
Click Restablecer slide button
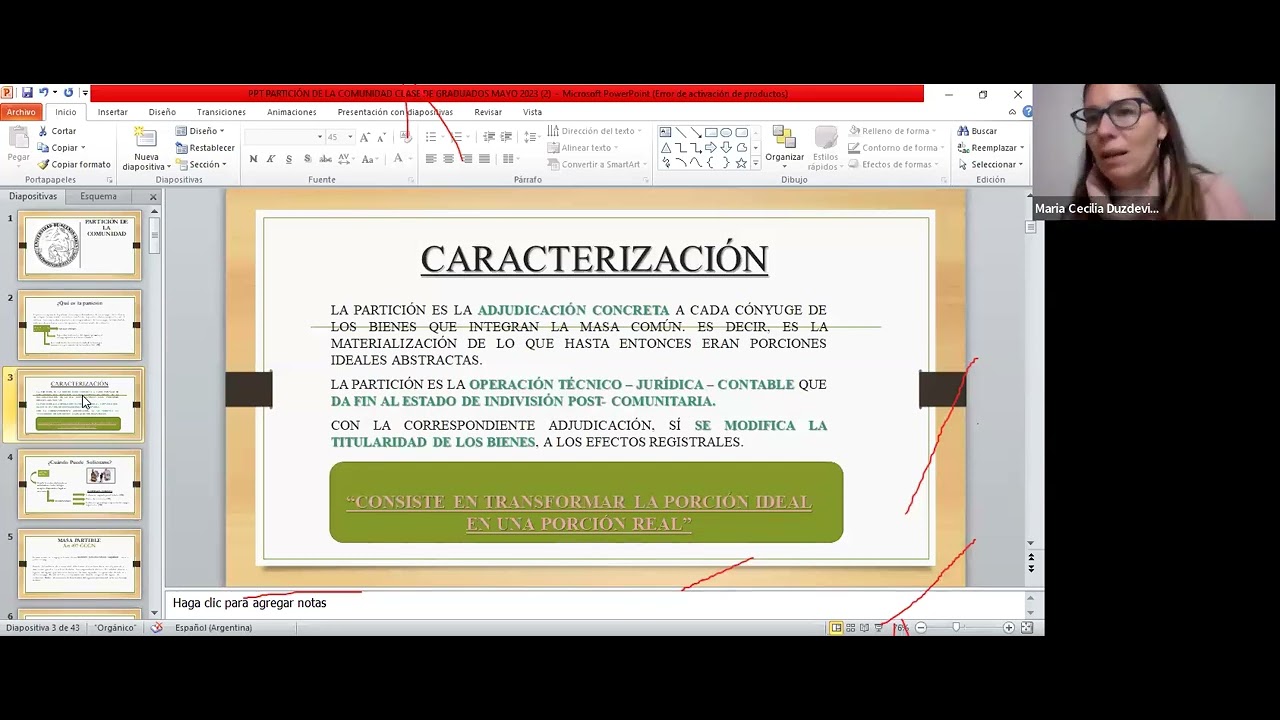pyautogui.click(x=205, y=148)
